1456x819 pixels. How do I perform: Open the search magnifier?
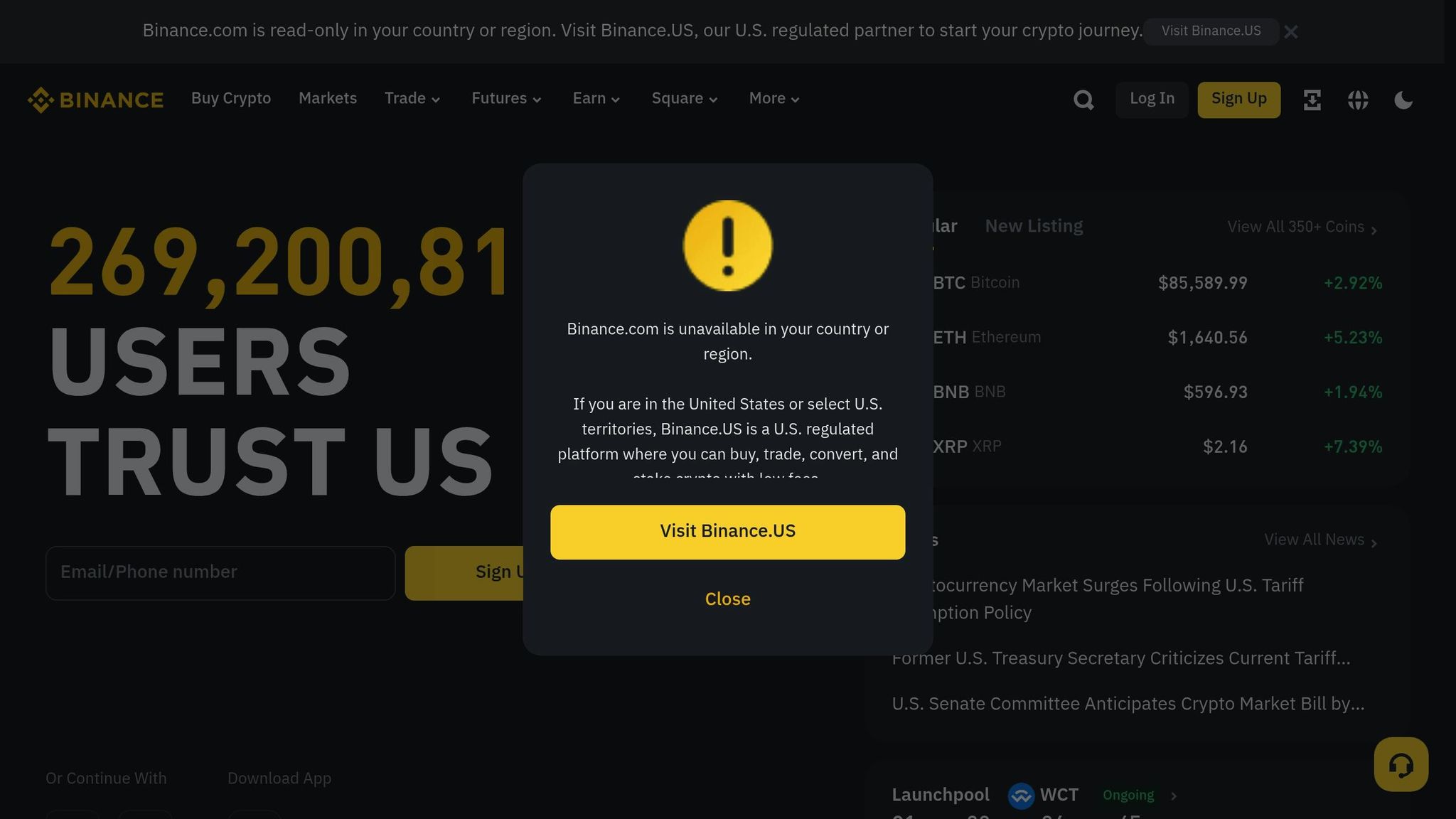coord(1083,100)
